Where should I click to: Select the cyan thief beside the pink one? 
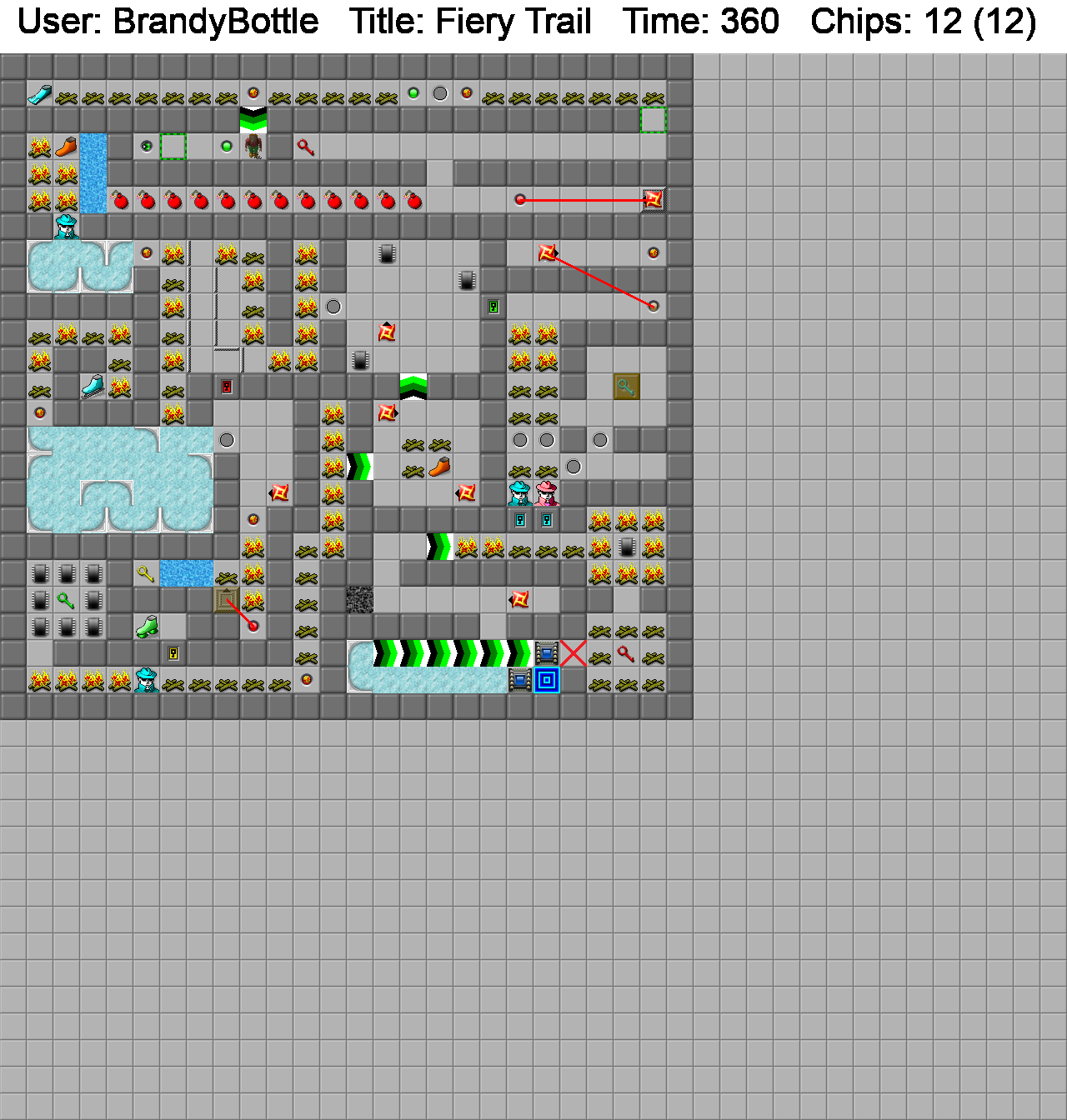[x=520, y=493]
